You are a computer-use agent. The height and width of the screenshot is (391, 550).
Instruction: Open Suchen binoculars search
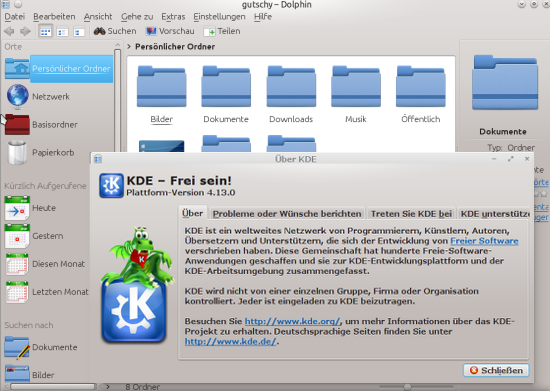click(x=115, y=31)
